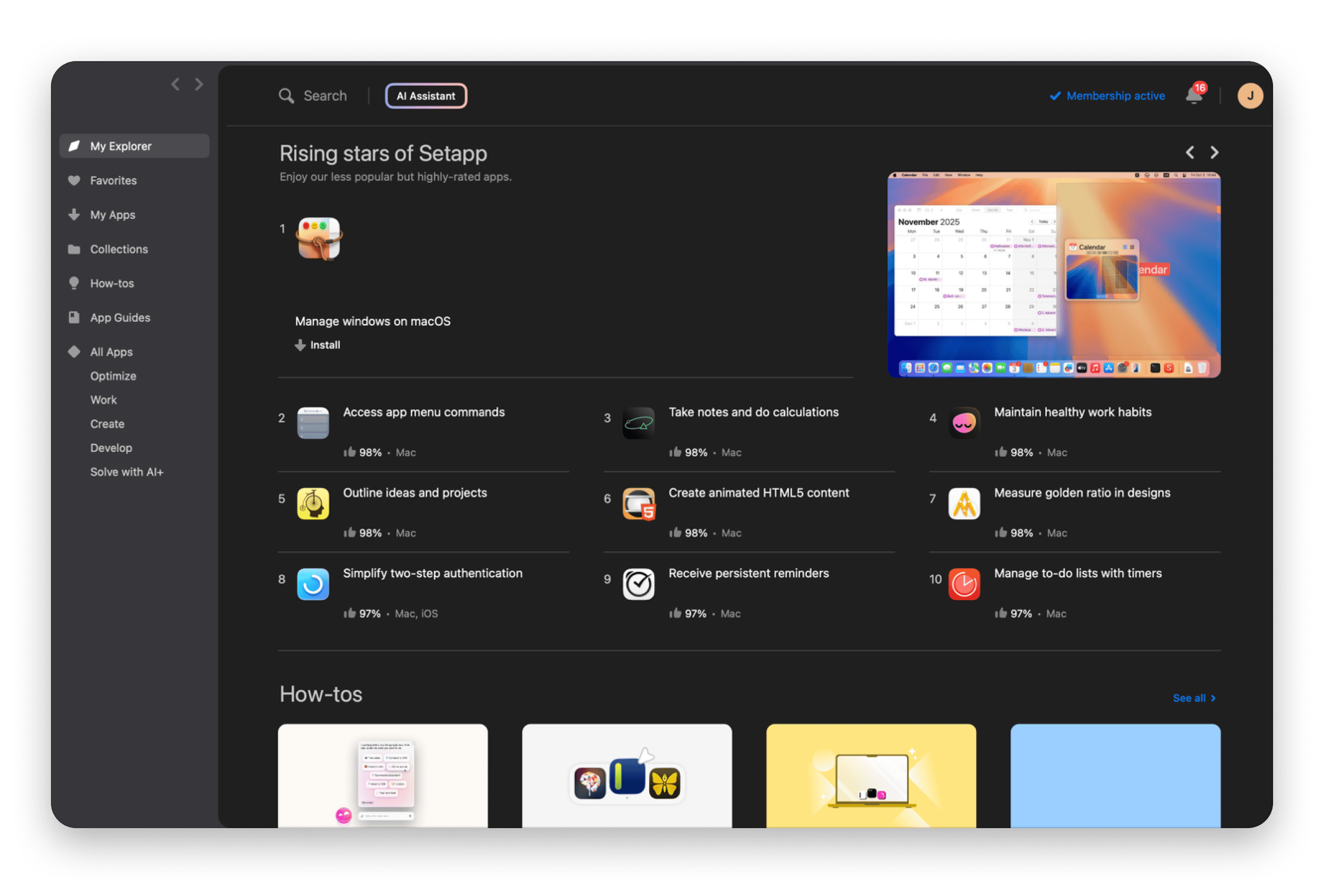This screenshot has width=1324, height=896.
Task: Open yellow laptop How-tos card
Action: click(871, 776)
